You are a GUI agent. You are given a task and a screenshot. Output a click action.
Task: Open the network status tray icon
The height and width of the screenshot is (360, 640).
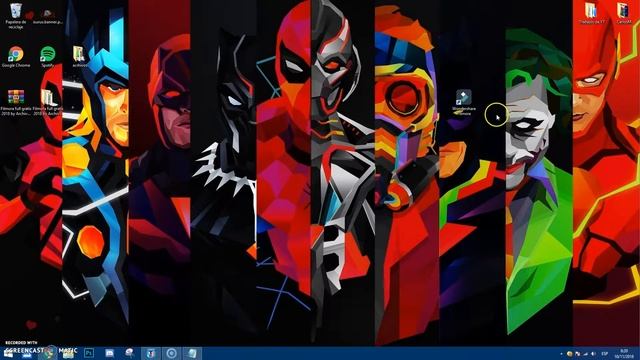pos(585,354)
